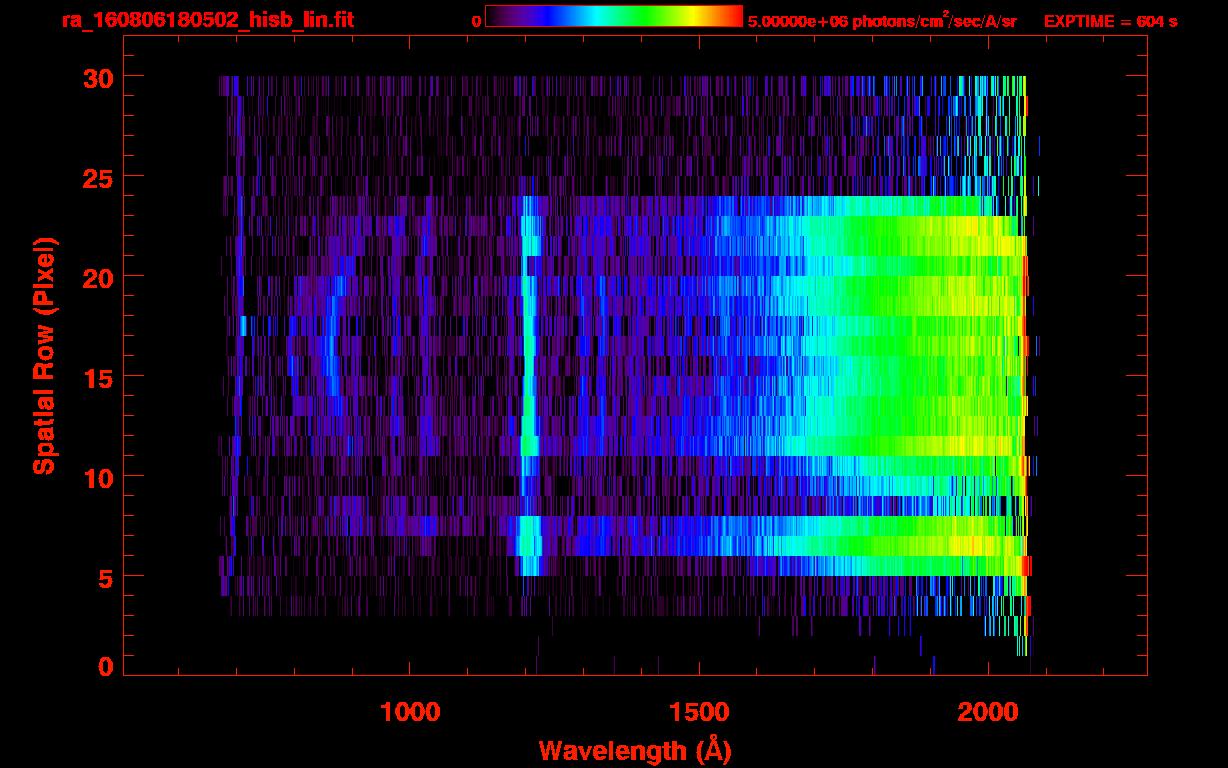This screenshot has height=768, width=1228.
Task: Click the colorbar minimum value 0
Action: [476, 21]
